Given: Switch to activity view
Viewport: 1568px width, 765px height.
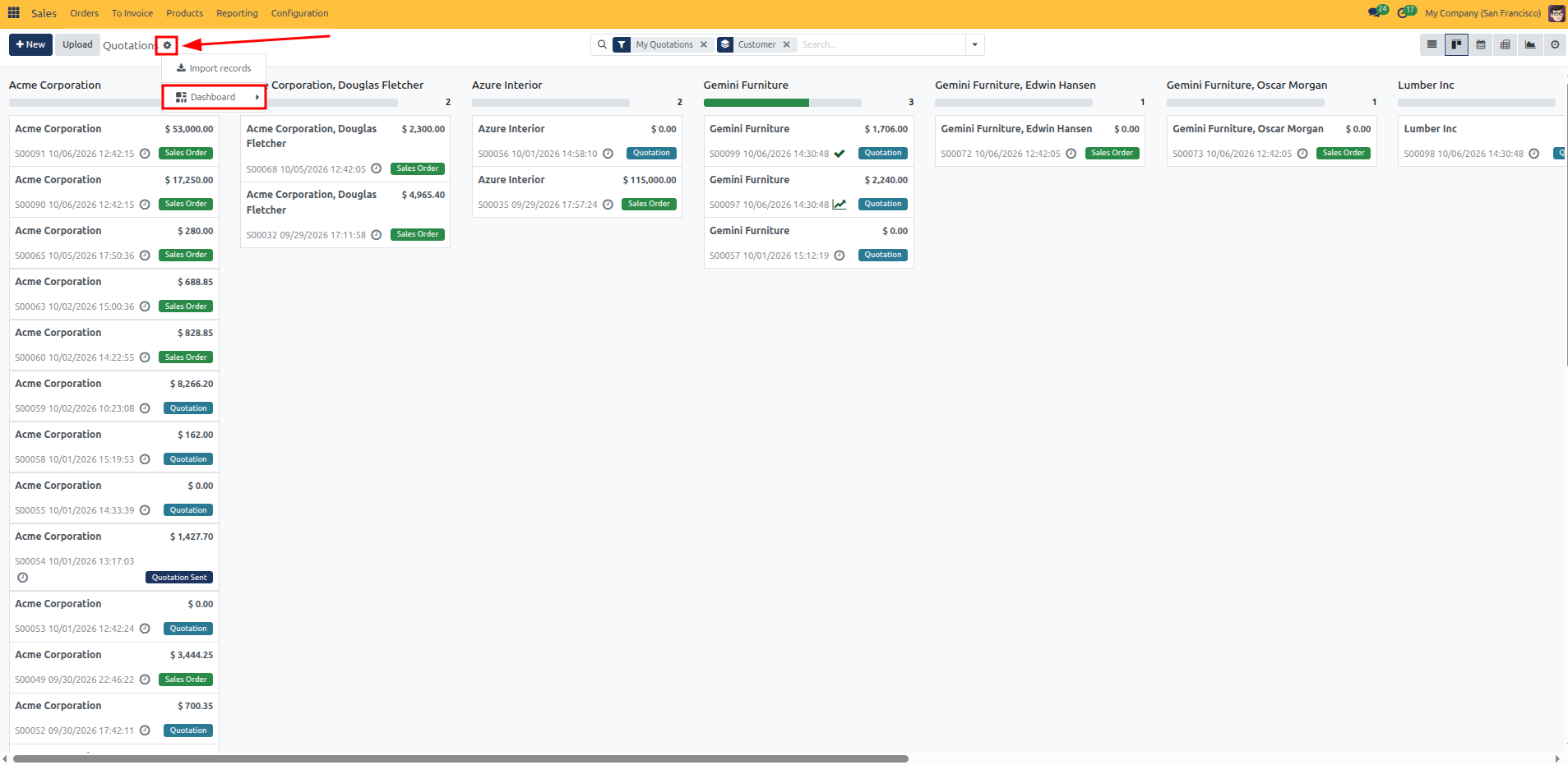Looking at the screenshot, I should point(1555,44).
